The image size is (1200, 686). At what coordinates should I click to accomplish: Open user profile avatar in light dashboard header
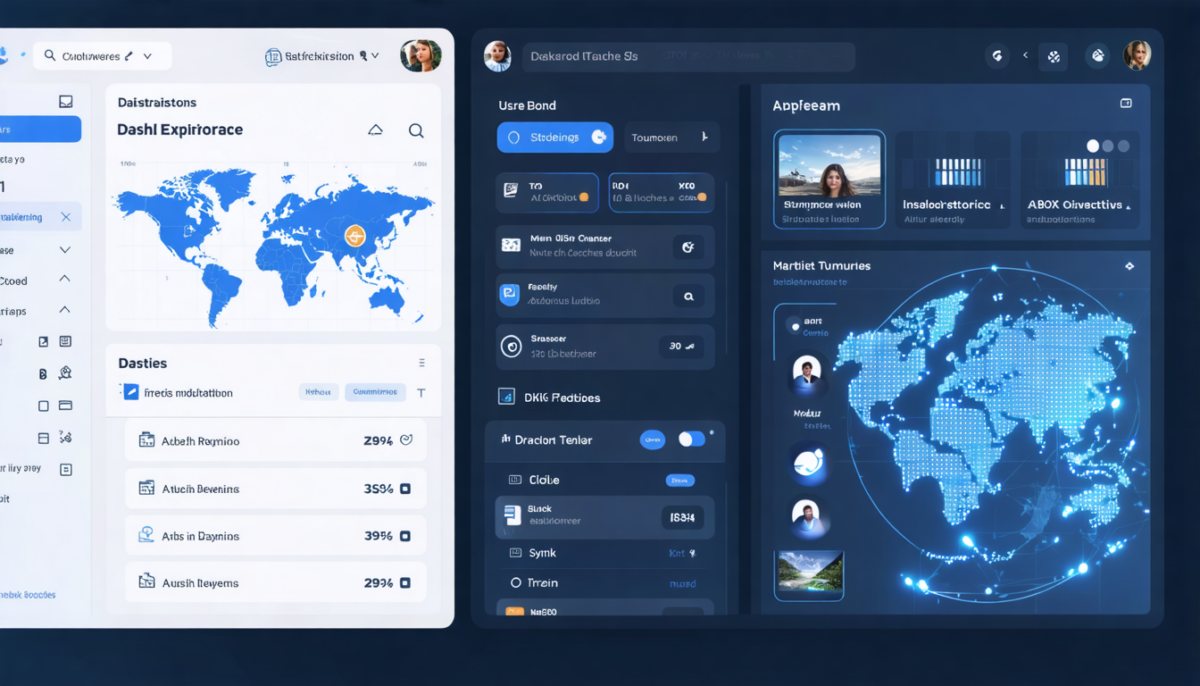[x=420, y=56]
